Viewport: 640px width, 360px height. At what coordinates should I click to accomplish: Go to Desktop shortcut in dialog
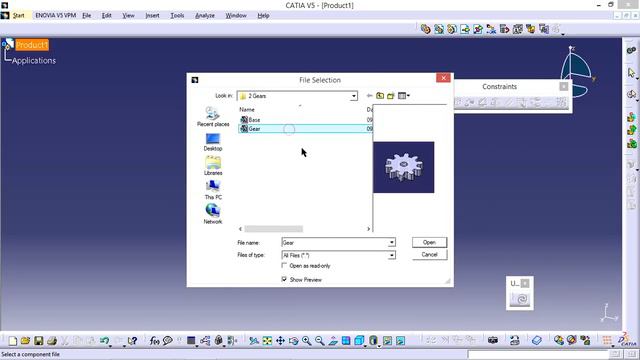(x=213, y=142)
